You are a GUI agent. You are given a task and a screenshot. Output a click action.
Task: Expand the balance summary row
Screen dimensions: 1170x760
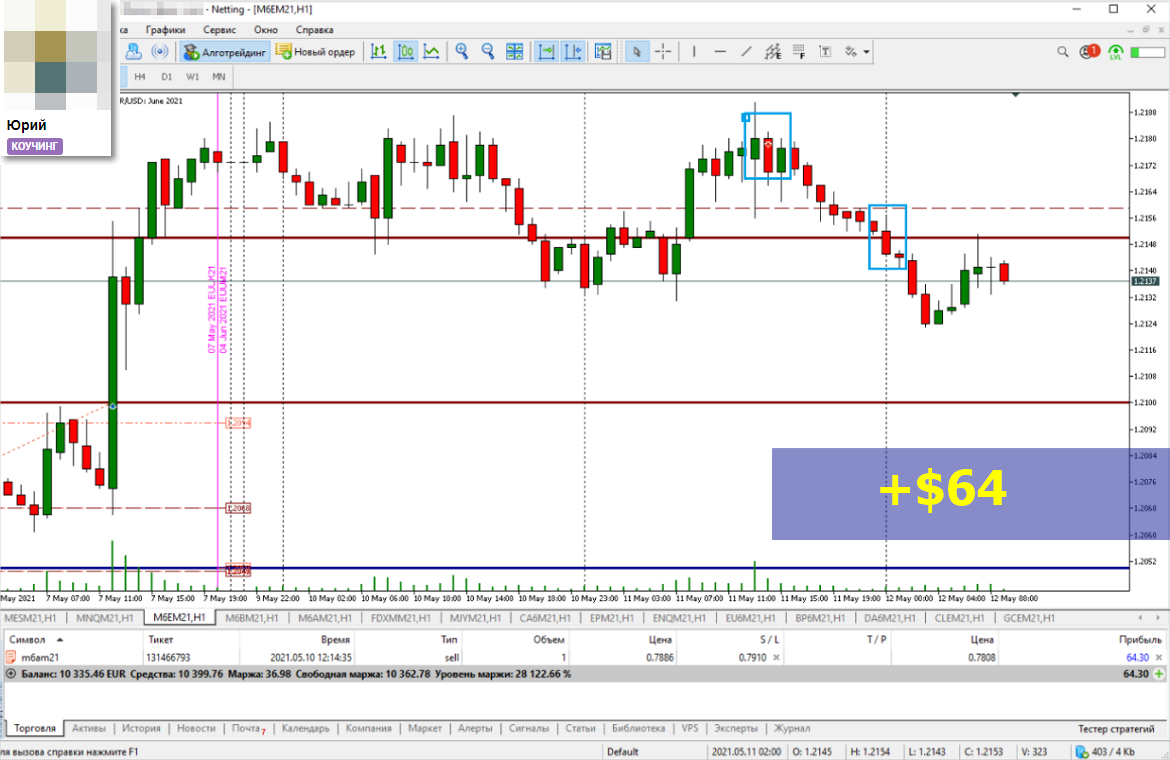tap(10, 673)
